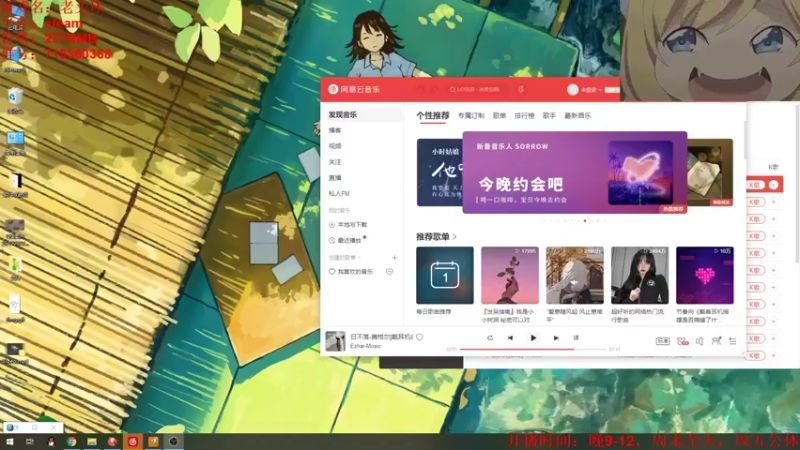Click the volume speaker icon

699,341
